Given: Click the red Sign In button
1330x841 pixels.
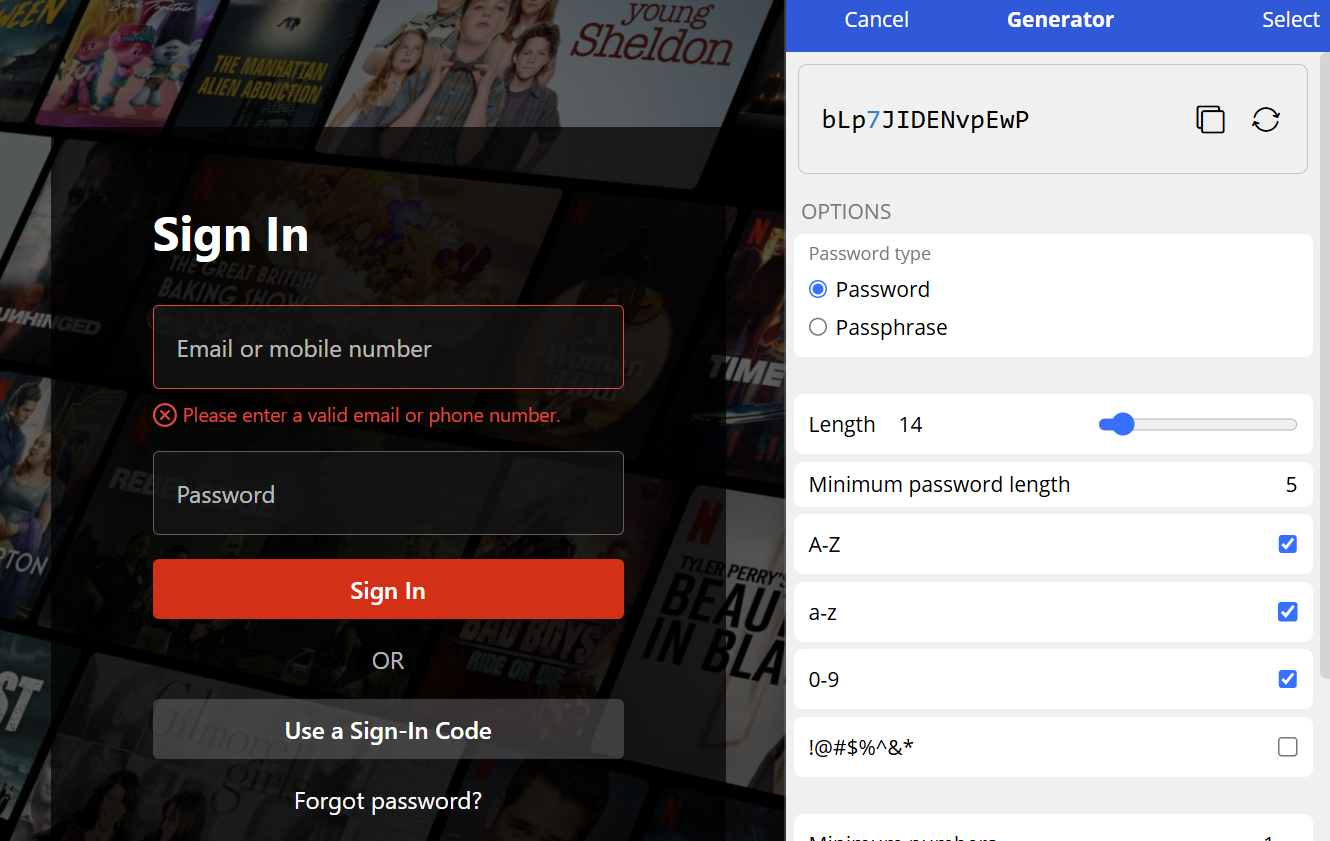Looking at the screenshot, I should coord(388,589).
